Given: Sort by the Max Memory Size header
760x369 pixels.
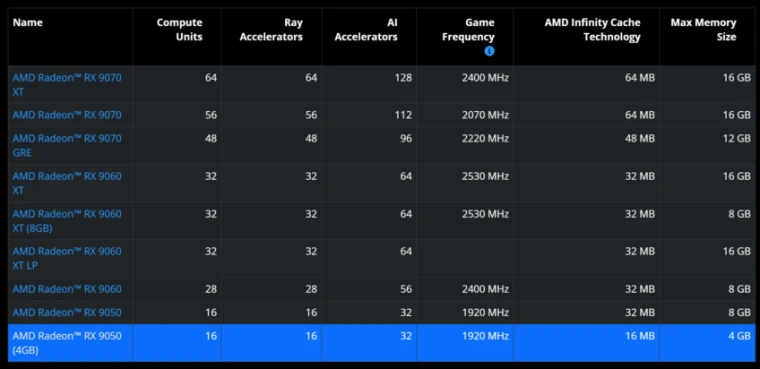Looking at the screenshot, I should point(703,30).
